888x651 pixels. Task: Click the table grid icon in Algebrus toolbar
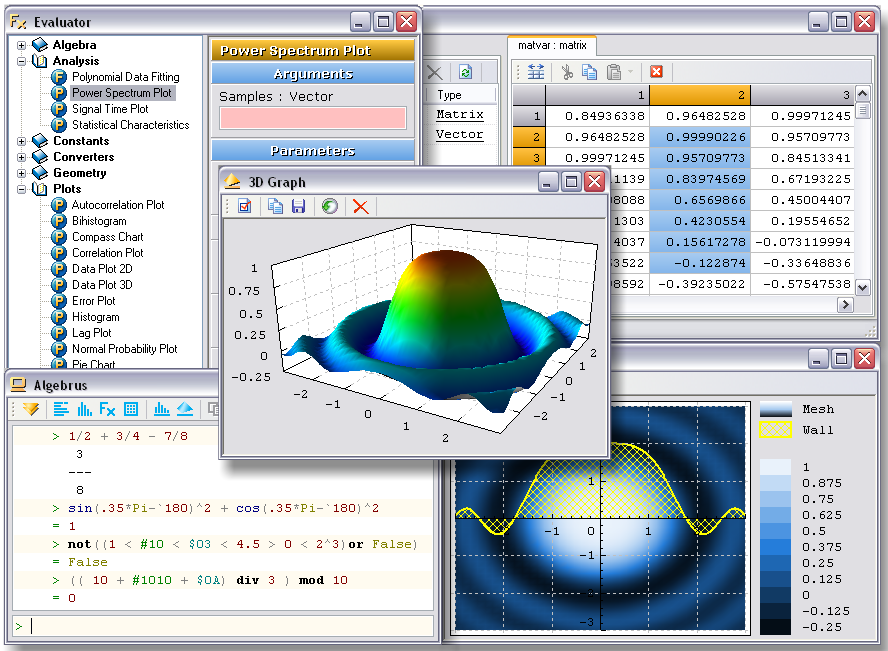click(x=131, y=409)
